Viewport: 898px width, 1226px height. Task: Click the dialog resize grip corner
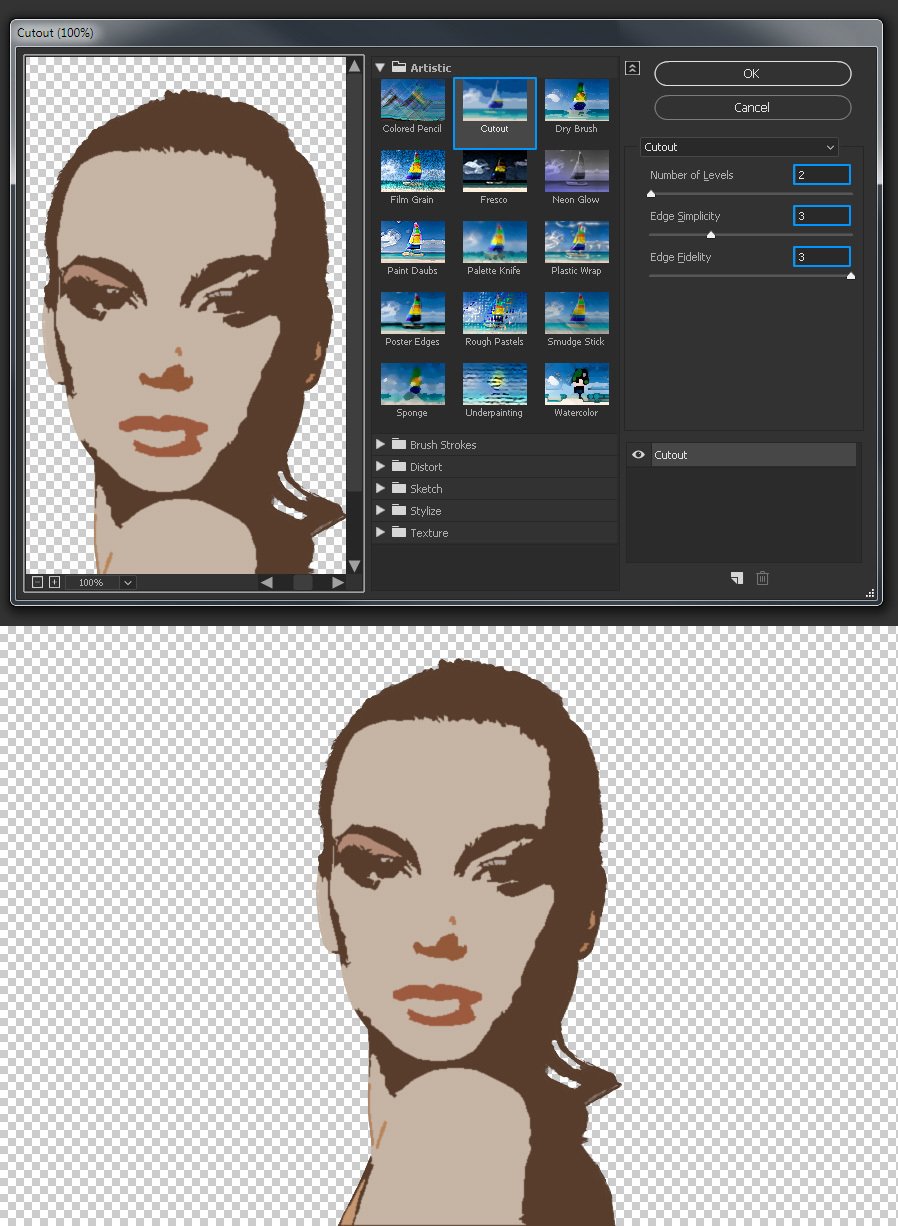coord(870,593)
